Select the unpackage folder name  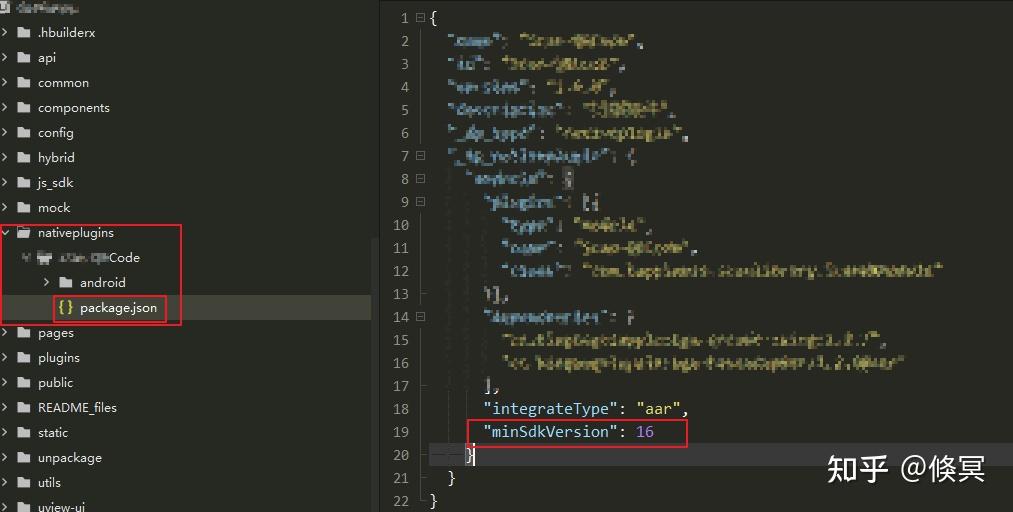pos(70,458)
